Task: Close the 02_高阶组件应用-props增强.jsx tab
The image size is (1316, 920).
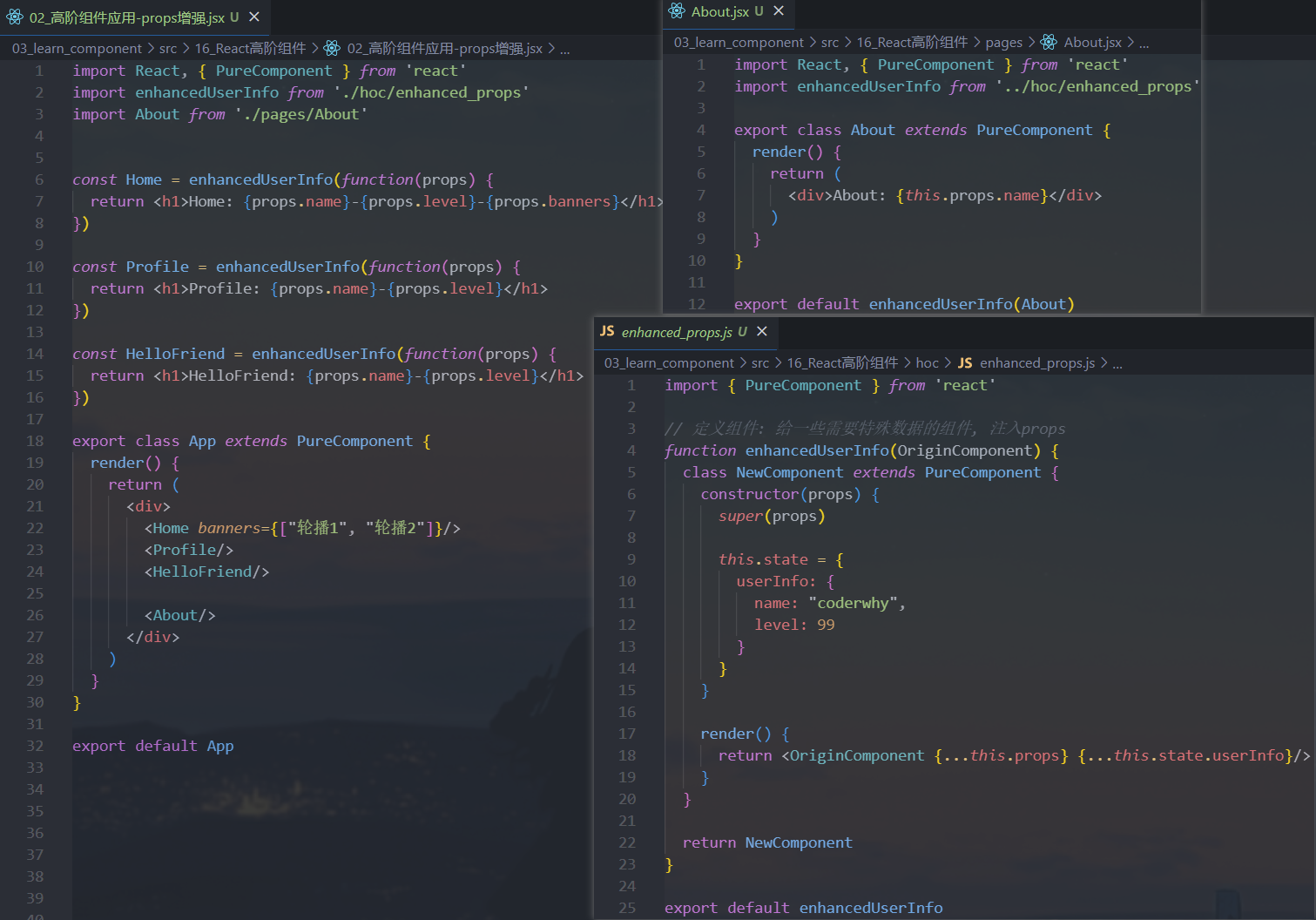Action: (x=254, y=17)
